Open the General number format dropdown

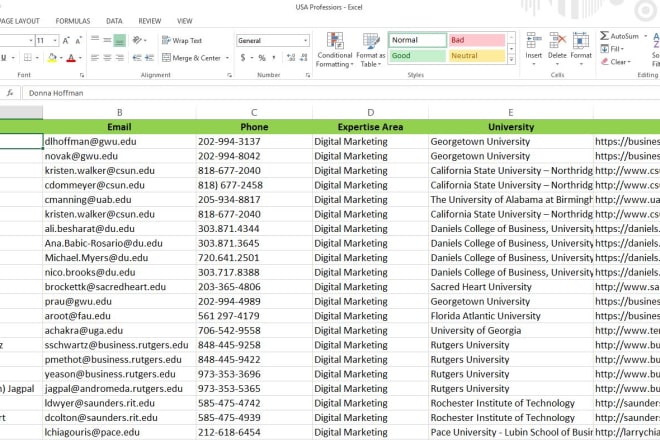306,40
